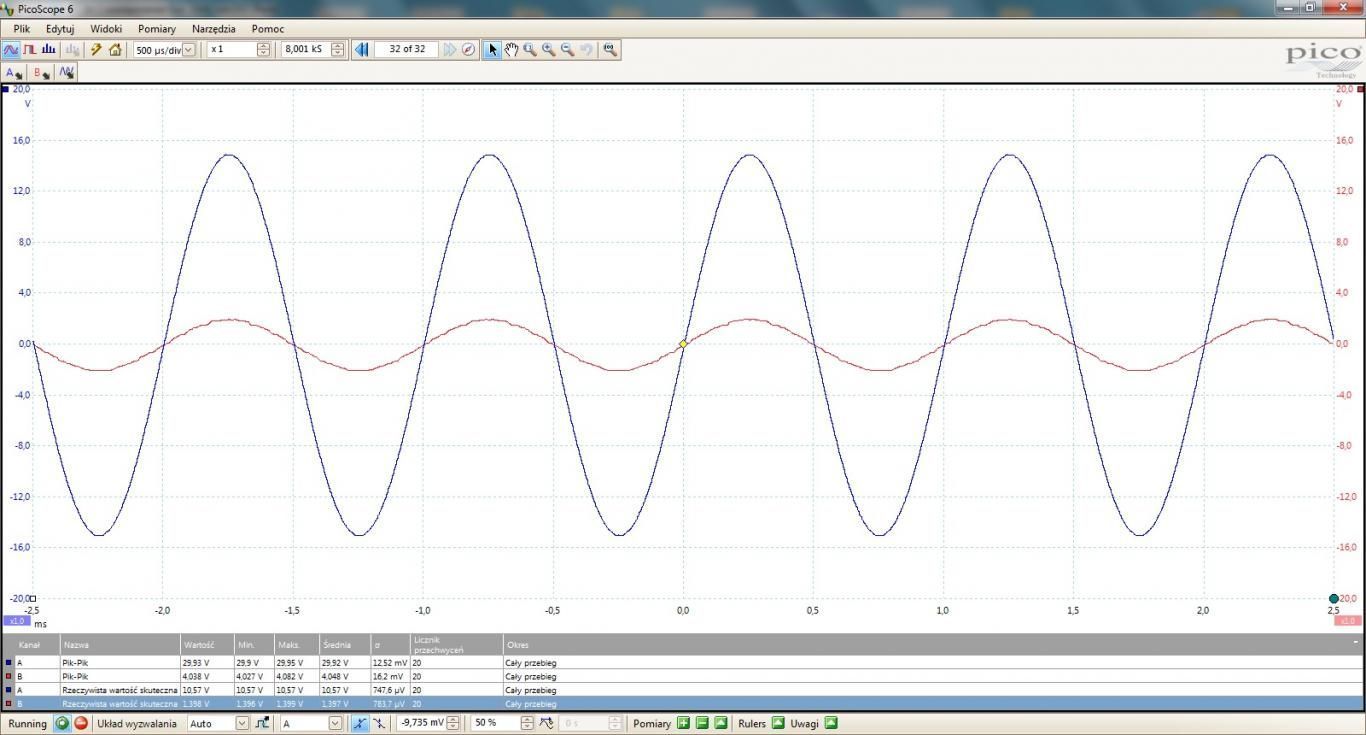Open advanced trigger settings icon
Screen dimensions: 1366x735
[262, 723]
